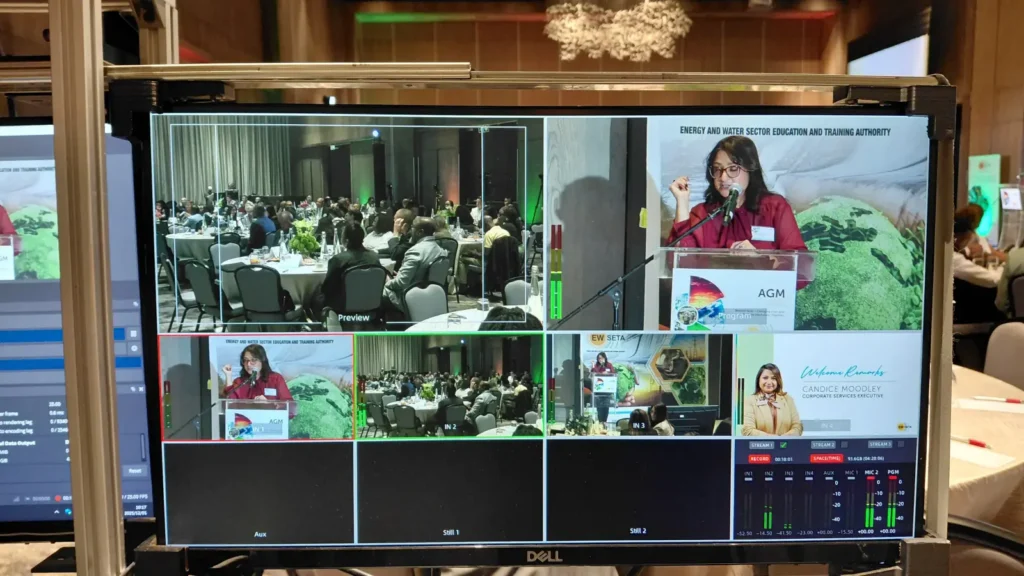Click the remaining space value after SPACE(TIME)
This screenshot has width=1024, height=576.
click(866, 458)
